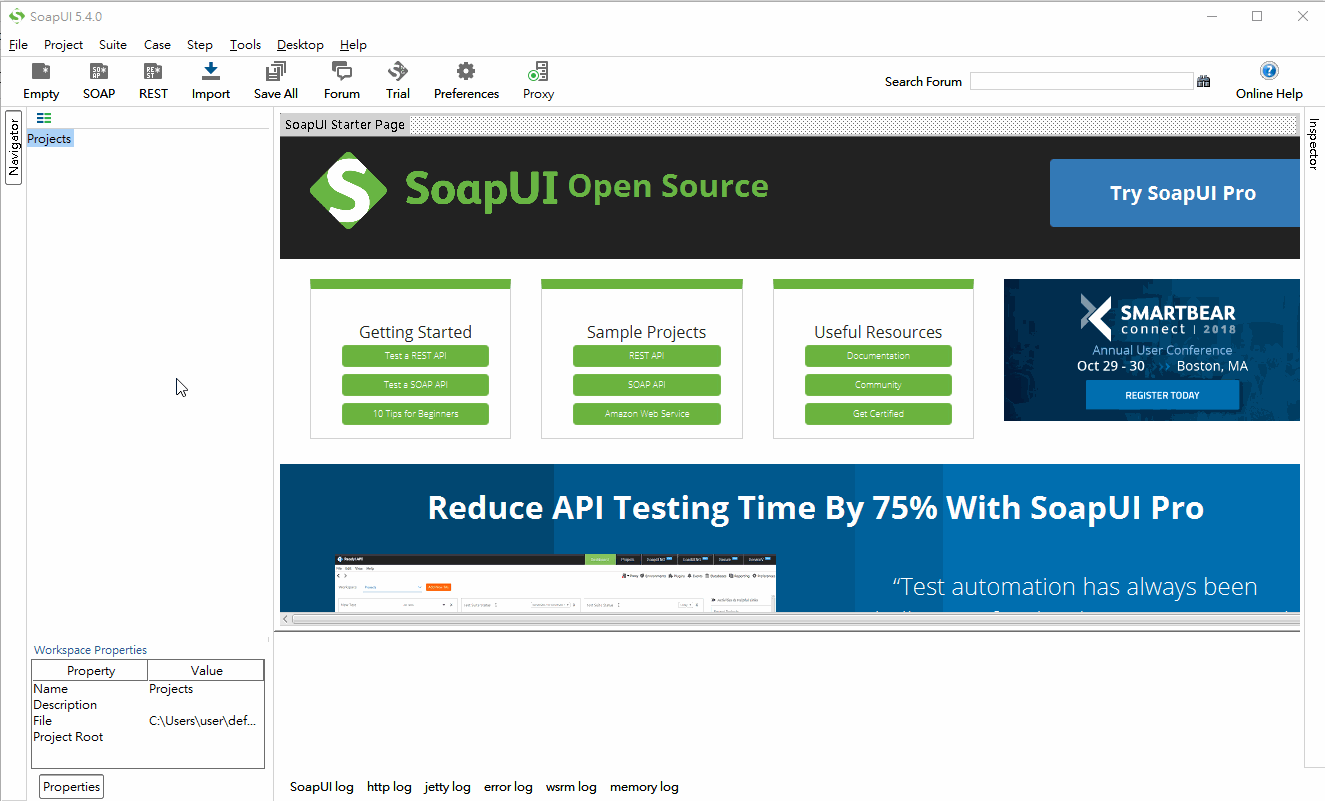Start a SoapUI Pro Trial
Viewport: 1325px width, 801px height.
pyautogui.click(x=397, y=80)
